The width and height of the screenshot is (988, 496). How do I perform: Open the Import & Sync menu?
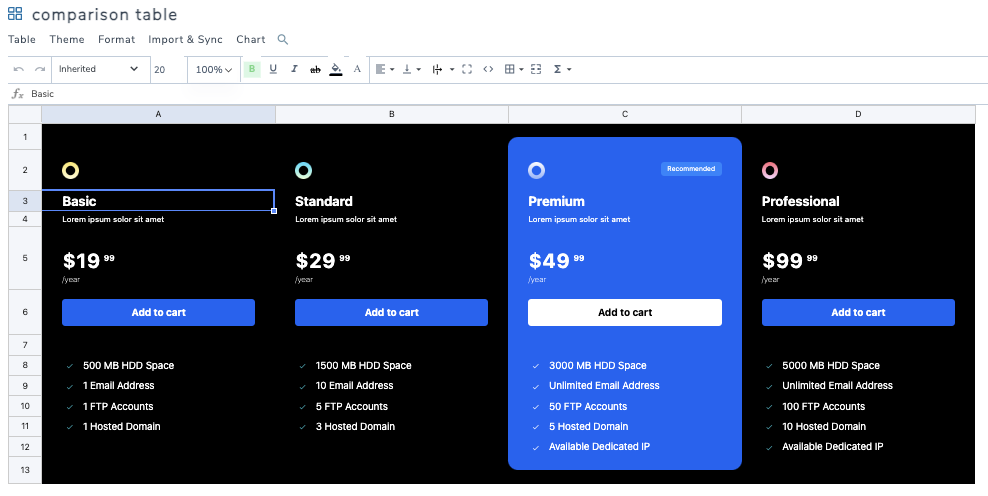point(185,40)
